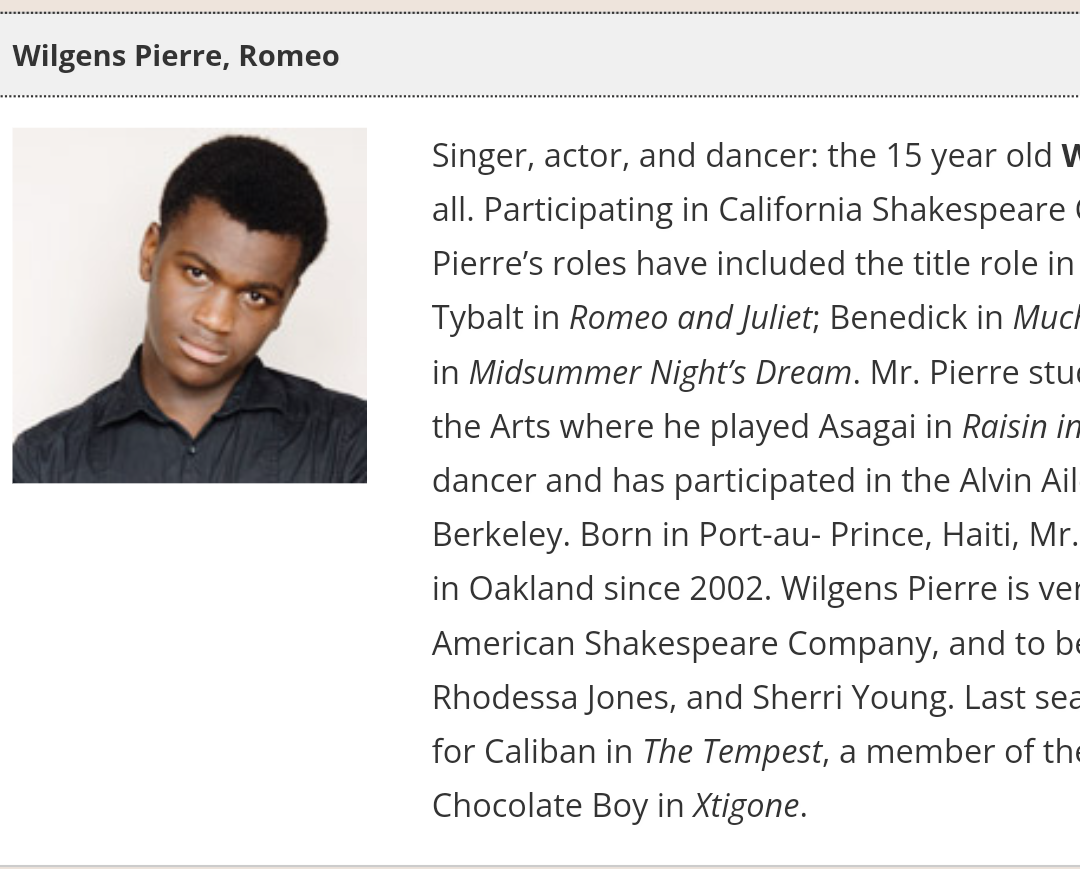Click the italic title "The Tempest"
Screen dimensions: 1080x869
point(732,750)
